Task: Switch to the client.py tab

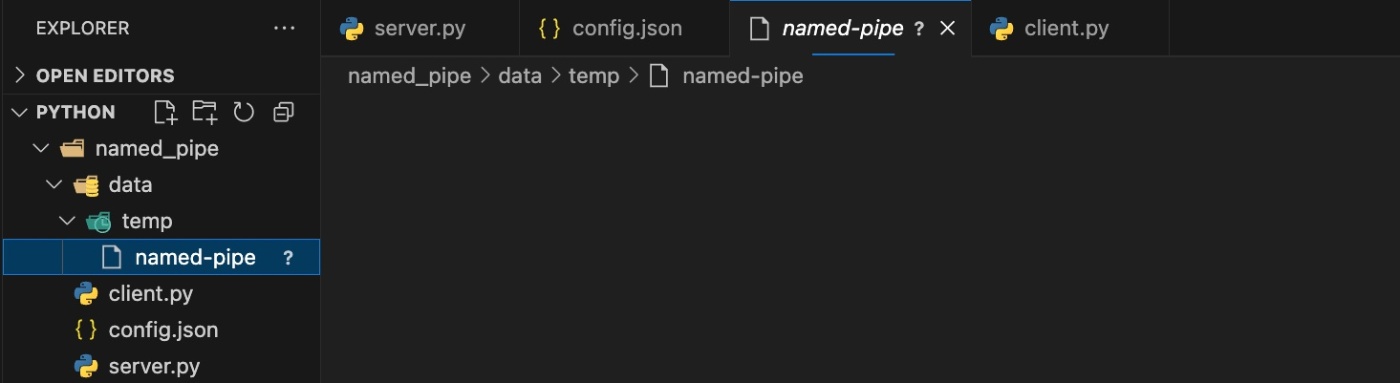Action: pyautogui.click(x=1067, y=28)
